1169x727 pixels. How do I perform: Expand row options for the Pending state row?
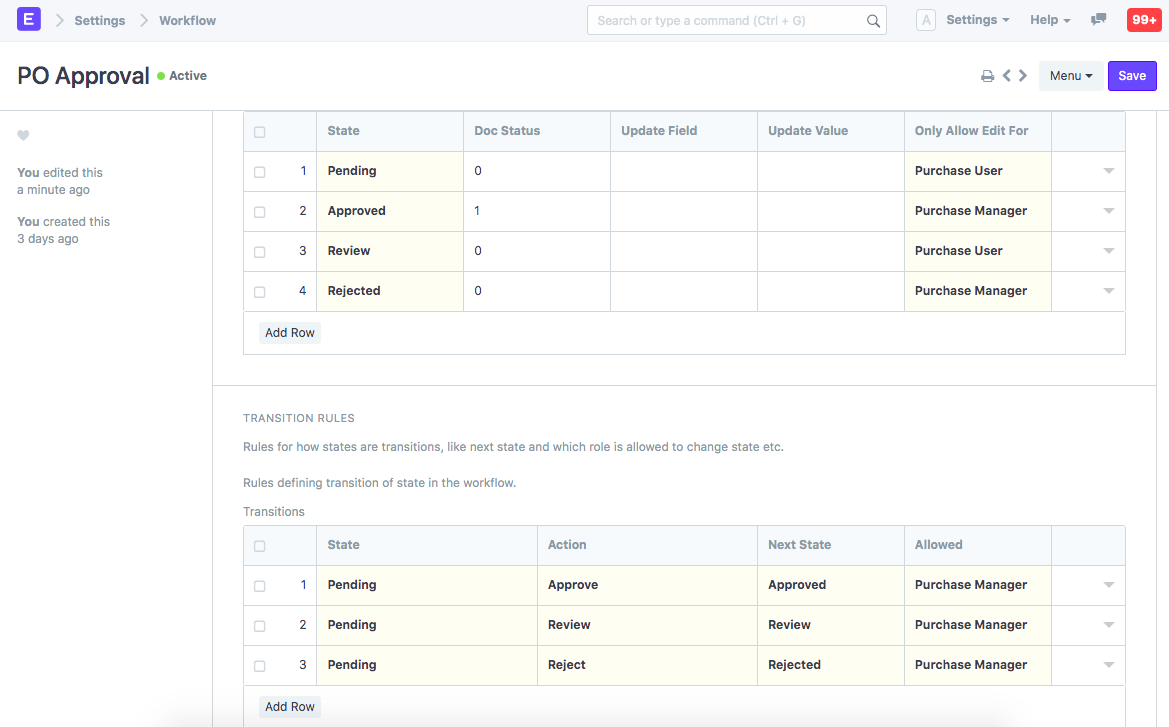[x=1108, y=170]
